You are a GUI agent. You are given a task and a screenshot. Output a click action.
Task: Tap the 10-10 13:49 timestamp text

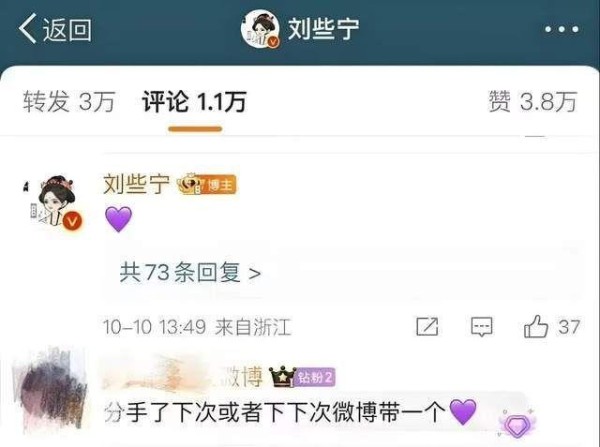[x=155, y=327]
